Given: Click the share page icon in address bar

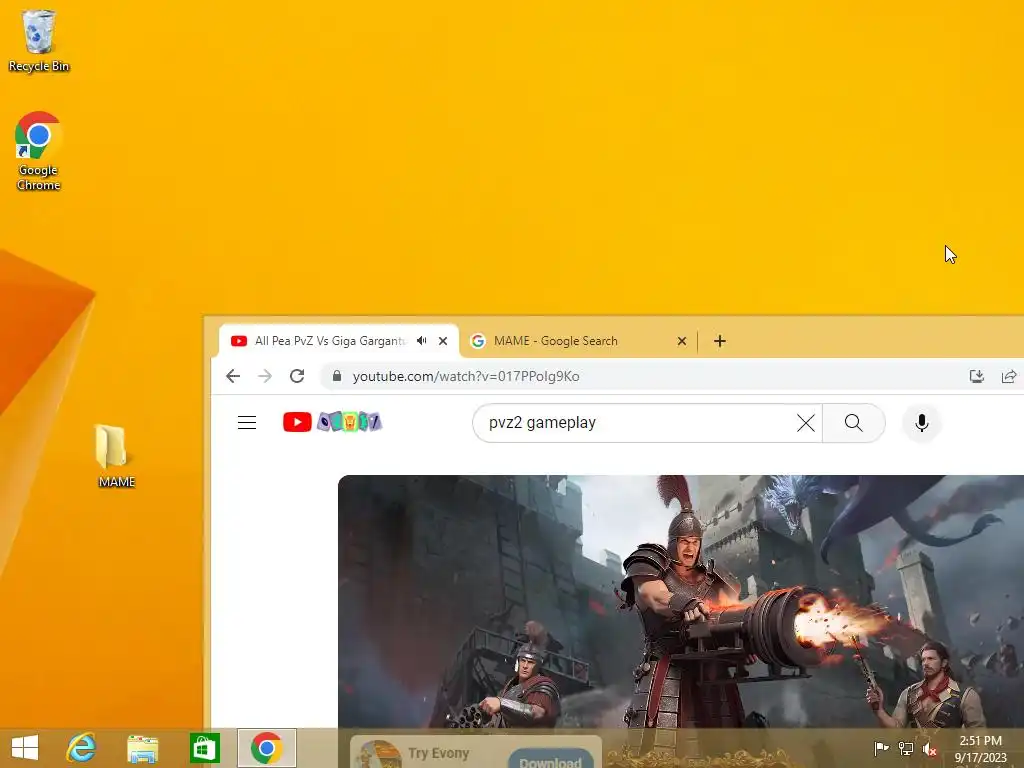Looking at the screenshot, I should tap(1008, 376).
